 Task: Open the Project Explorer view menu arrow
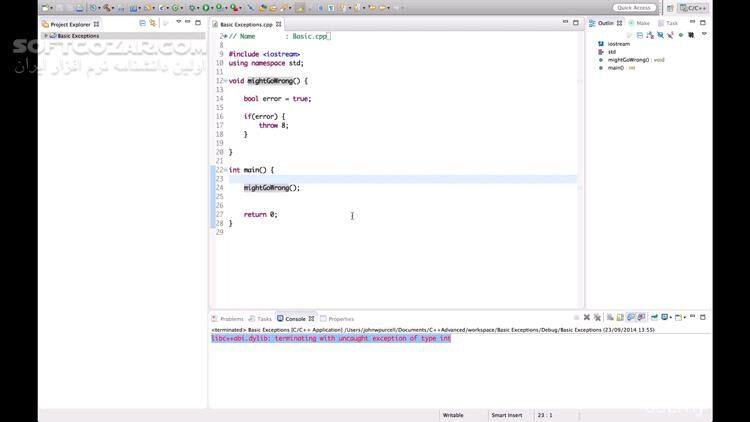[178, 22]
